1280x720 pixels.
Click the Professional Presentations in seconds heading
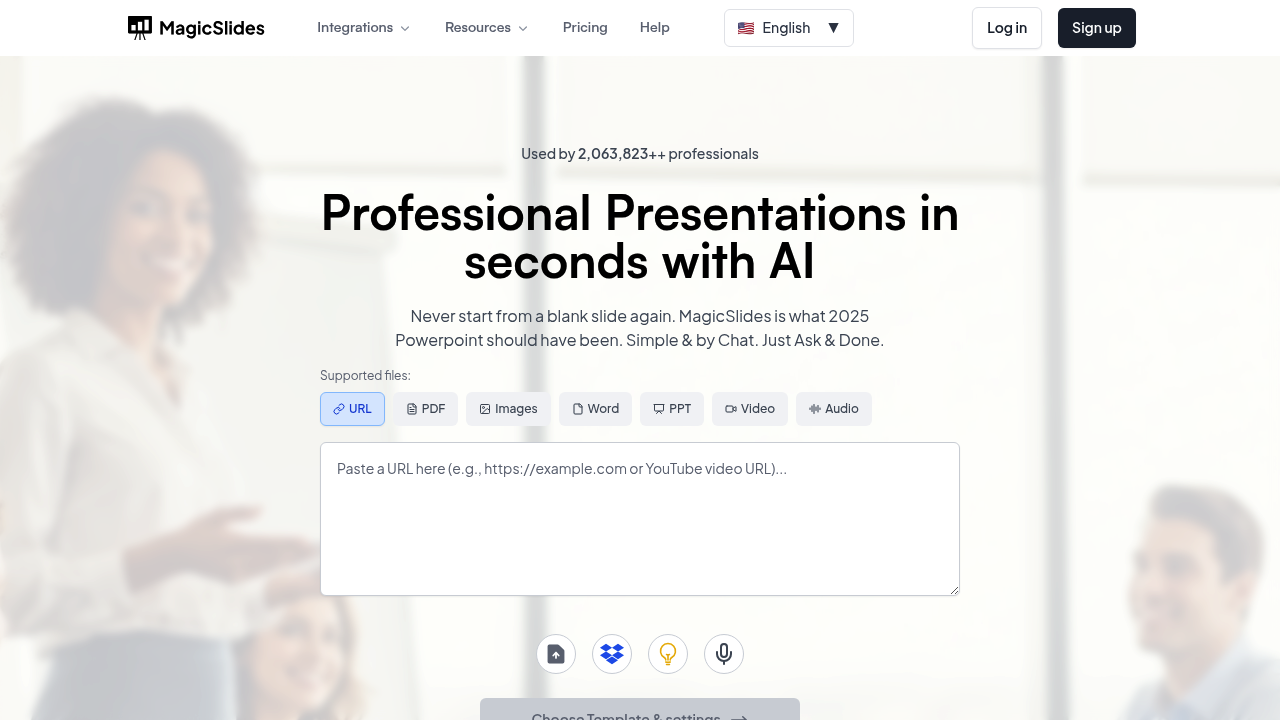[x=640, y=237]
